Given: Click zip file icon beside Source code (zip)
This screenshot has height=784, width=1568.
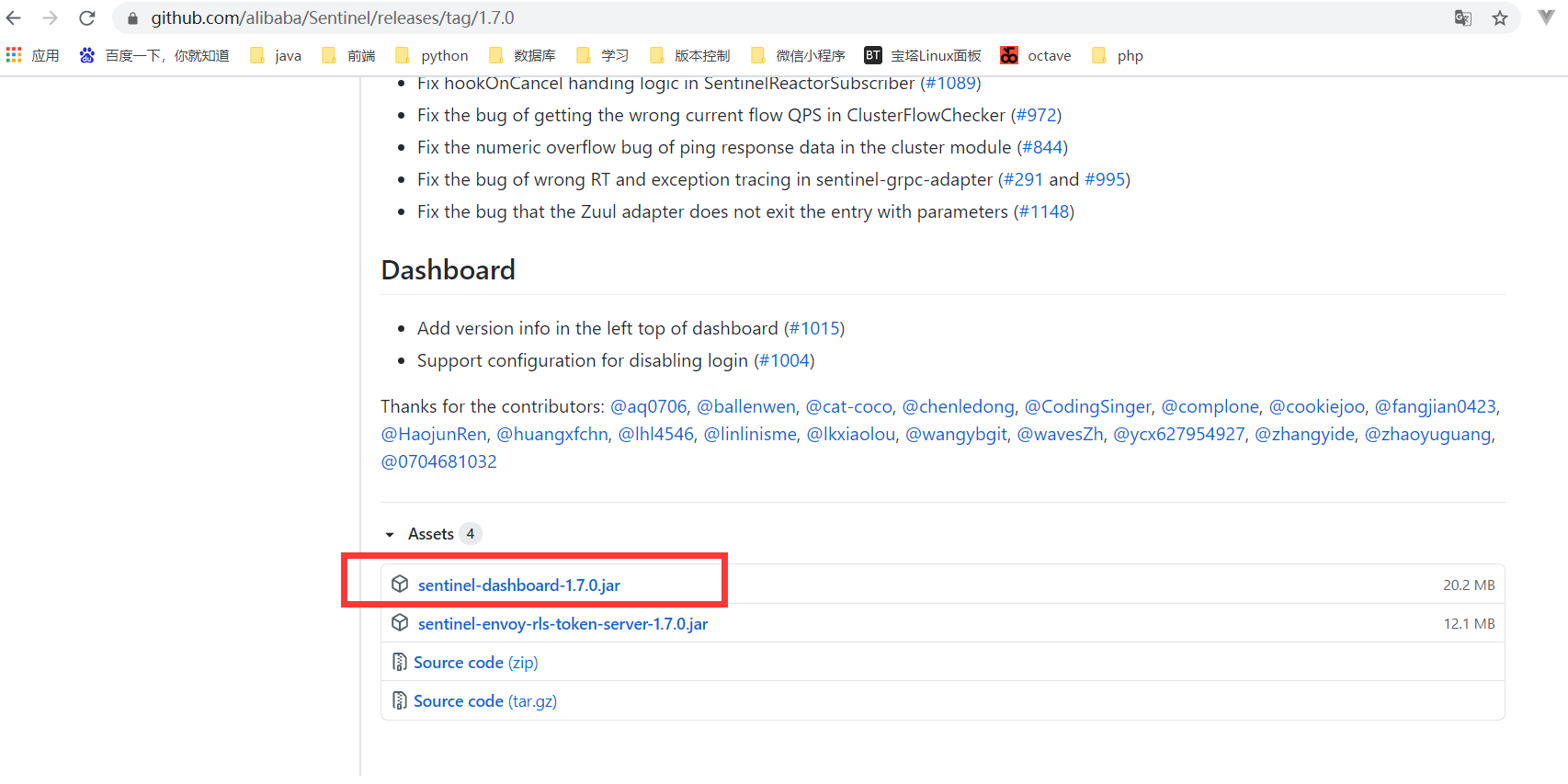Looking at the screenshot, I should coord(400,662).
